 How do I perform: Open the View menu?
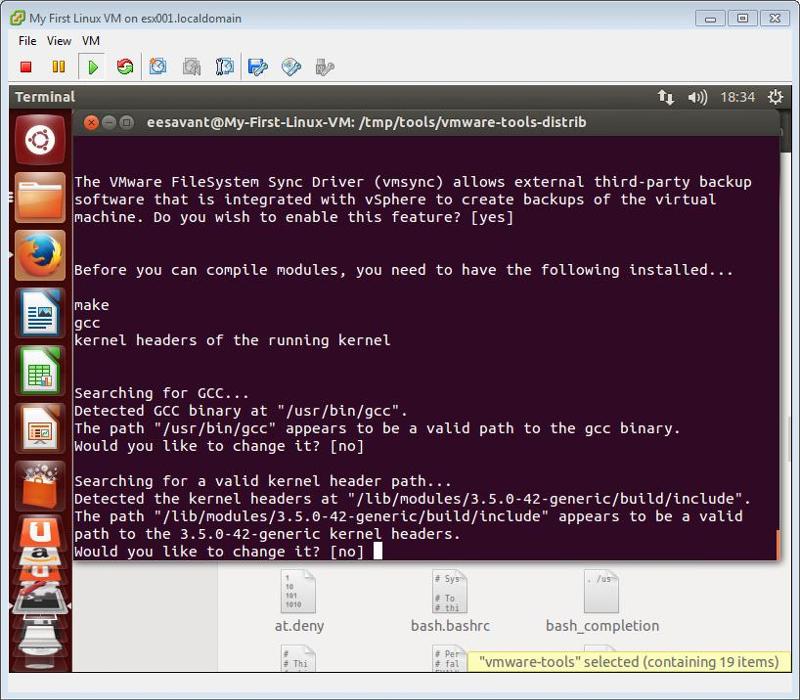point(59,41)
